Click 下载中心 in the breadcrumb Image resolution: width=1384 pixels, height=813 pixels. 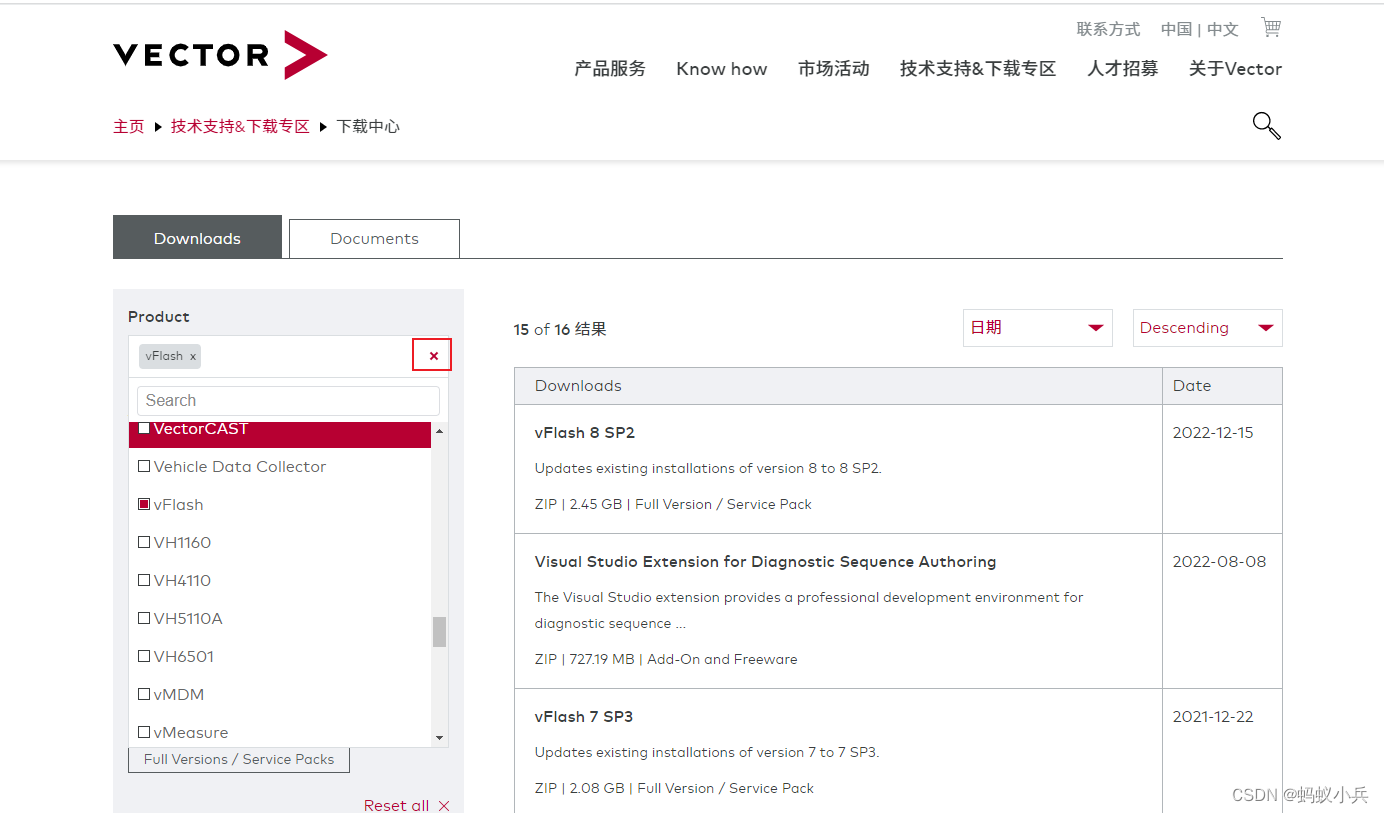(368, 127)
